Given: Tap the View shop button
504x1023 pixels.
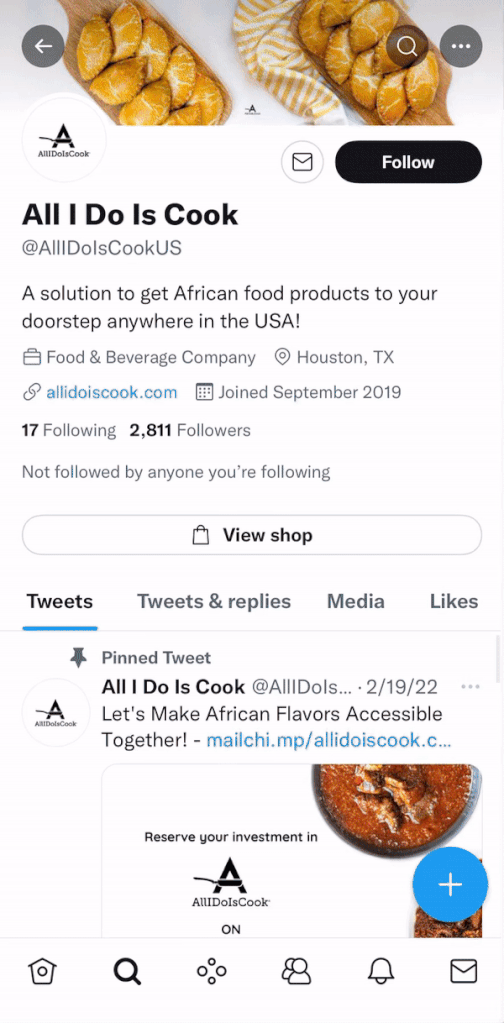Looking at the screenshot, I should tap(252, 535).
